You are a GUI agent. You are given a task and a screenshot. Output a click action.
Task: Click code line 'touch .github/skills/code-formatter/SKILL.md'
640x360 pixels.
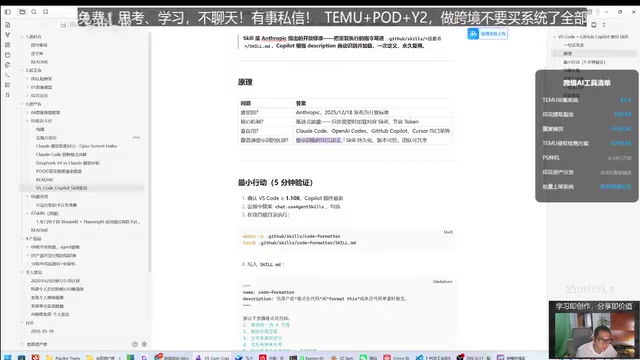(x=299, y=243)
